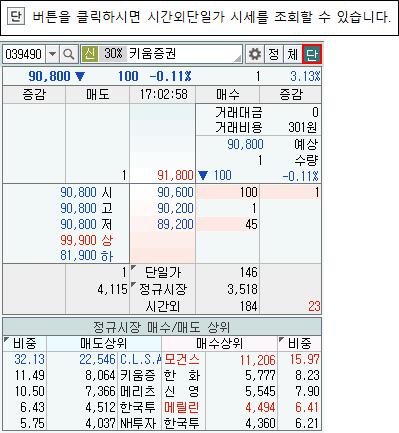Click the 30% margin badge

coord(113,54)
